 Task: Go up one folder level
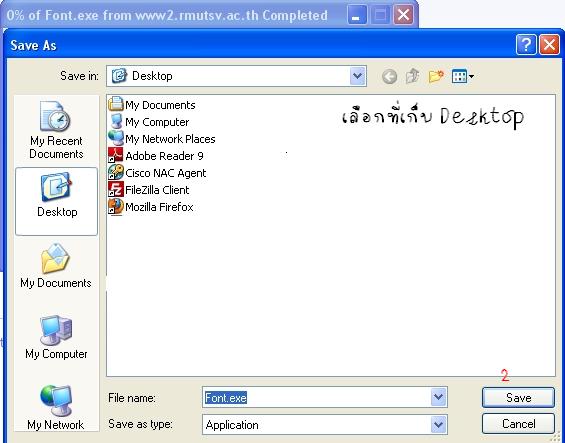click(413, 76)
